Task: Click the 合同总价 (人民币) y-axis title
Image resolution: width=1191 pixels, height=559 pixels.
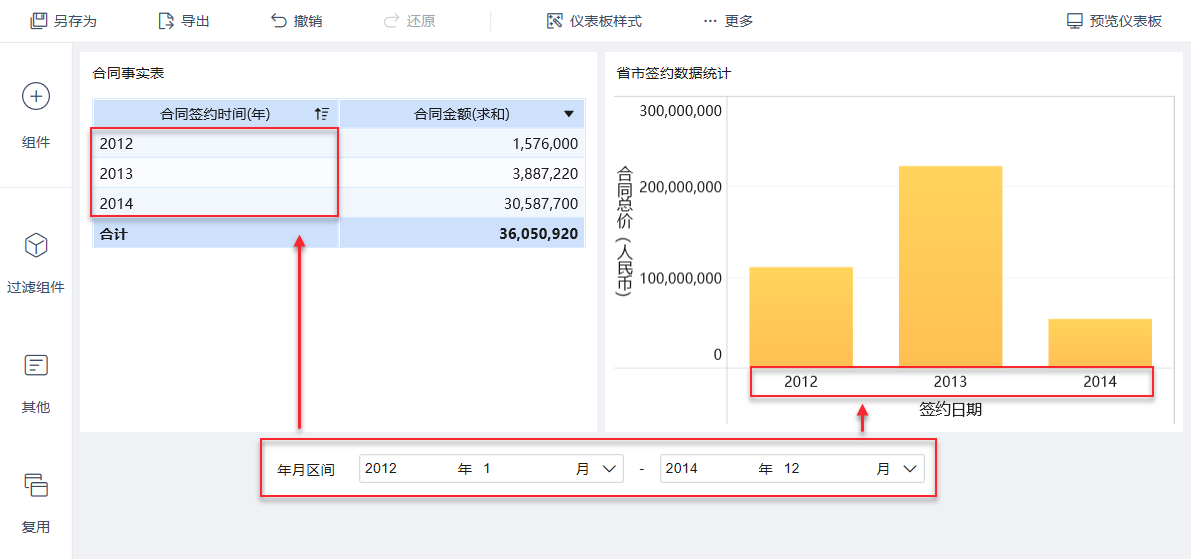Action: point(624,231)
